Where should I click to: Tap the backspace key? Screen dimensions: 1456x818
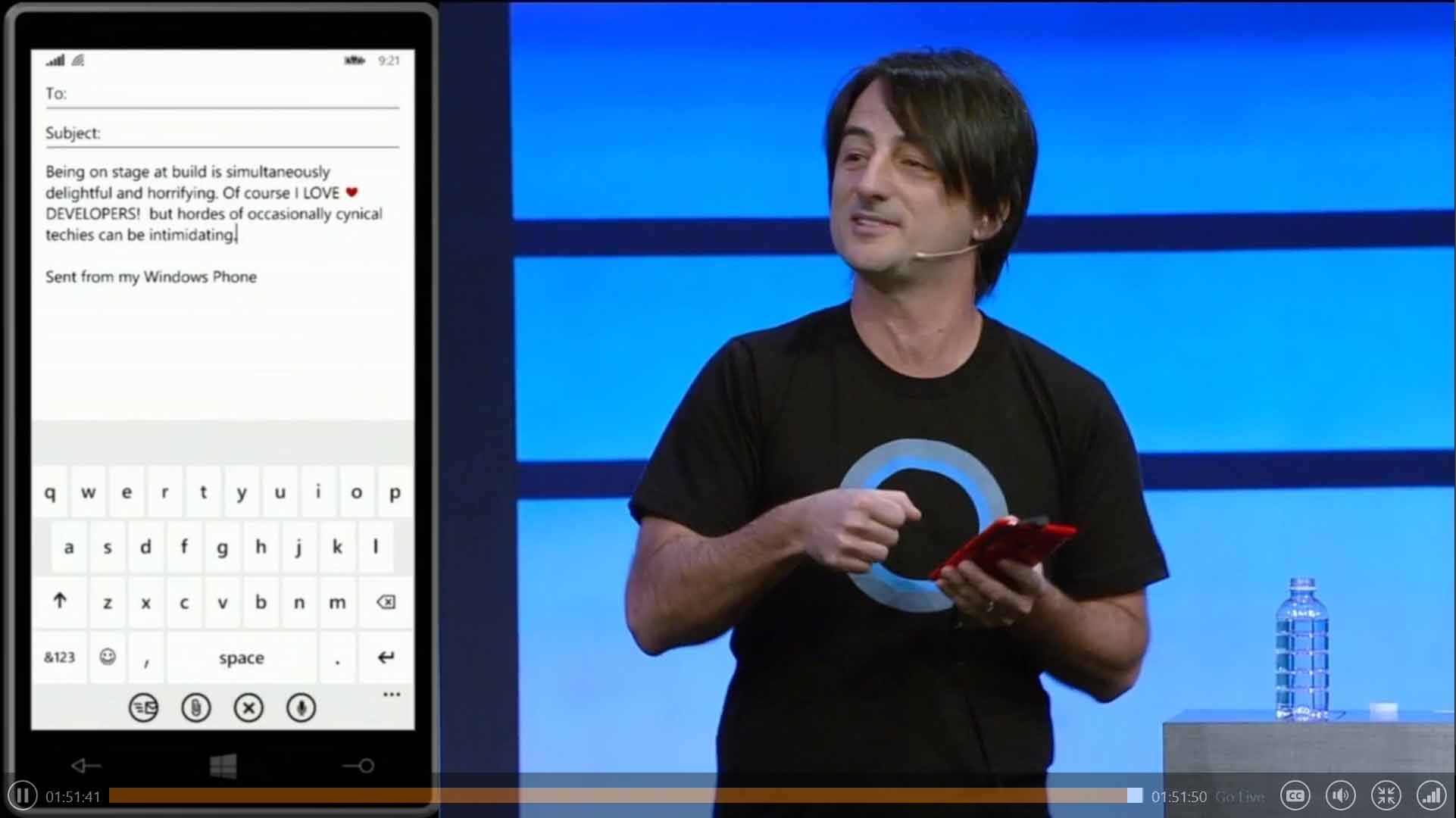tap(386, 601)
